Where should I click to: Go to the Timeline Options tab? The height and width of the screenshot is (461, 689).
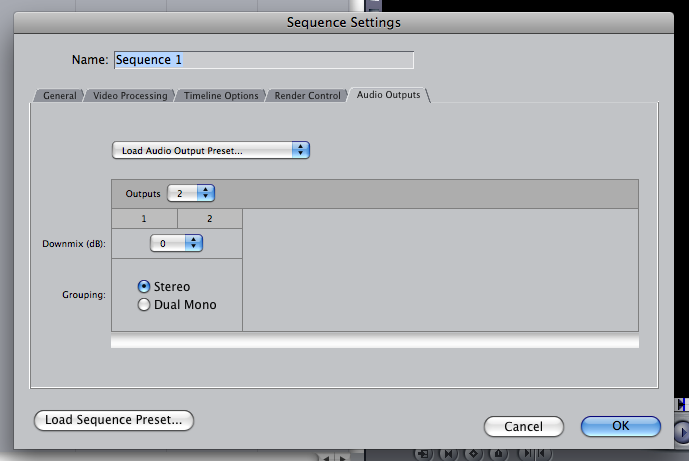[221, 96]
